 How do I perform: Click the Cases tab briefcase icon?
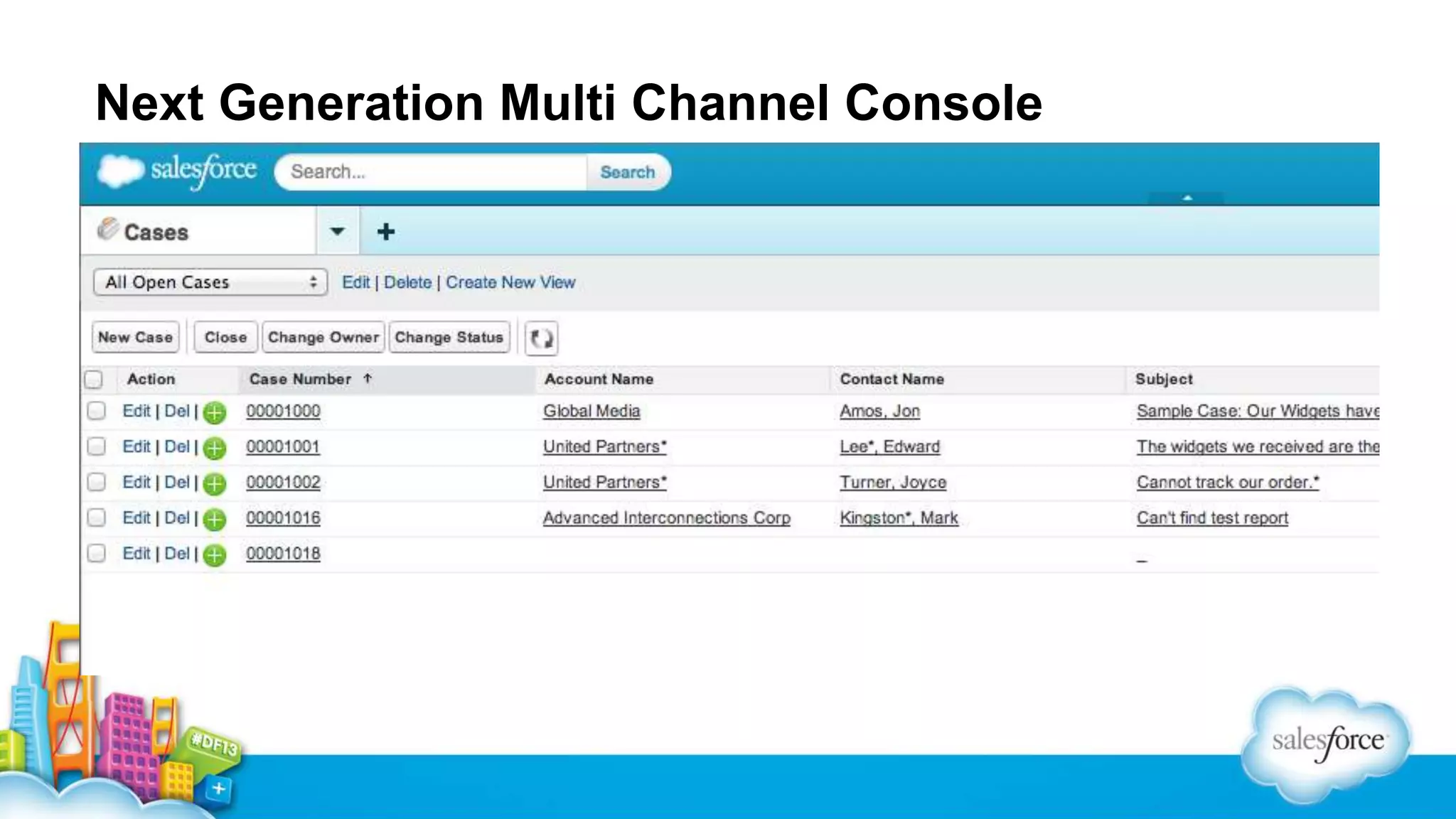pos(107,229)
